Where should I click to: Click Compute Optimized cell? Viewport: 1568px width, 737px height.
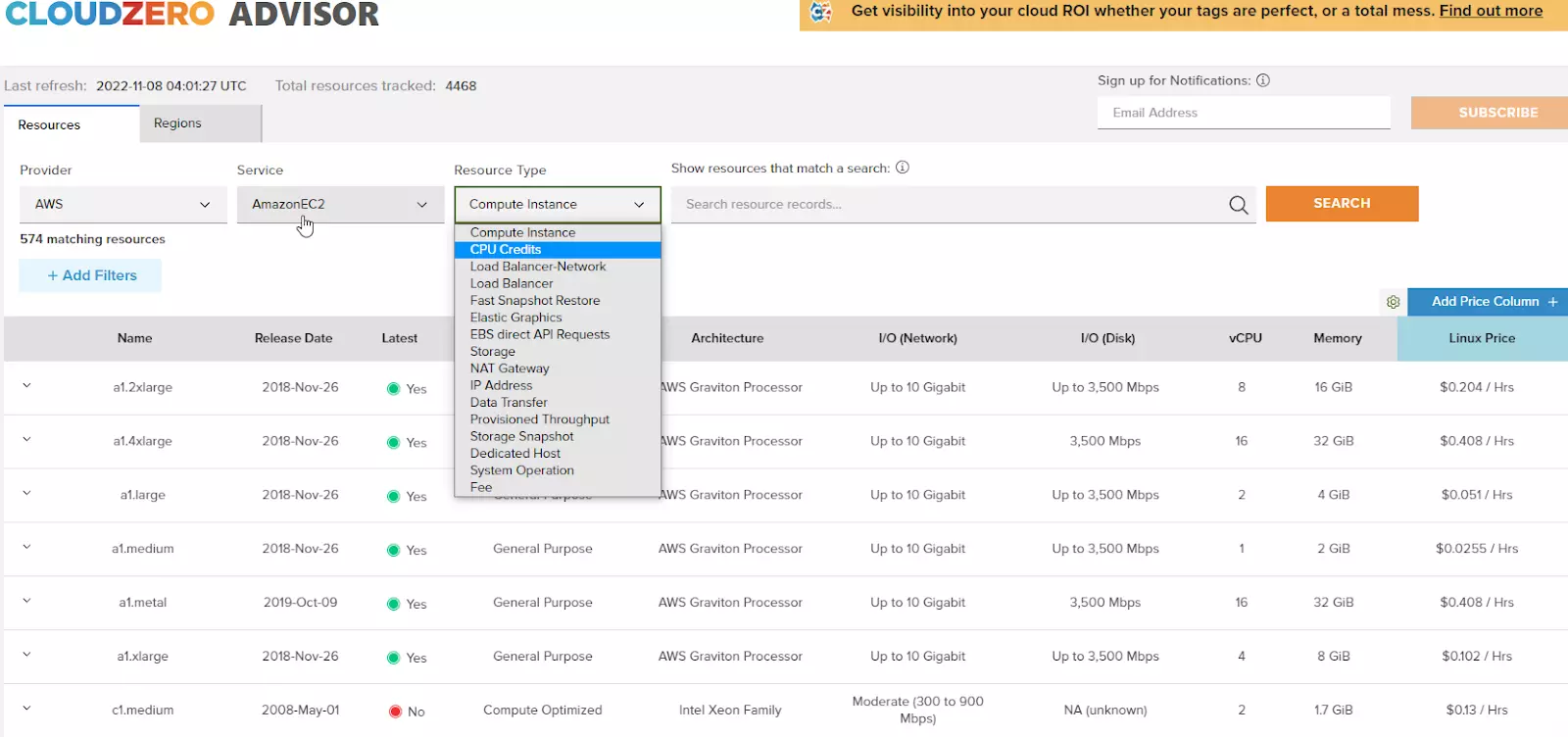(543, 711)
